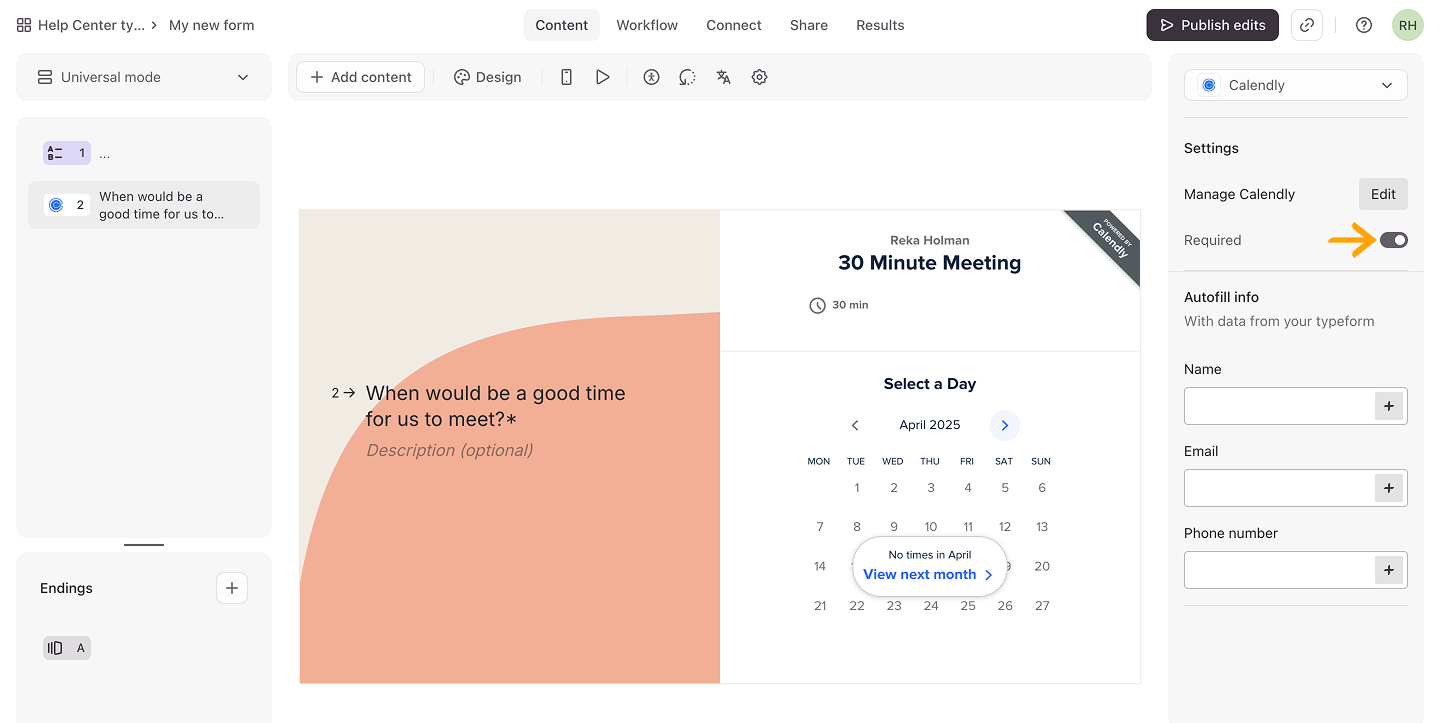Click the 30 Minute Meeting heading
1440x723 pixels.
930,263
